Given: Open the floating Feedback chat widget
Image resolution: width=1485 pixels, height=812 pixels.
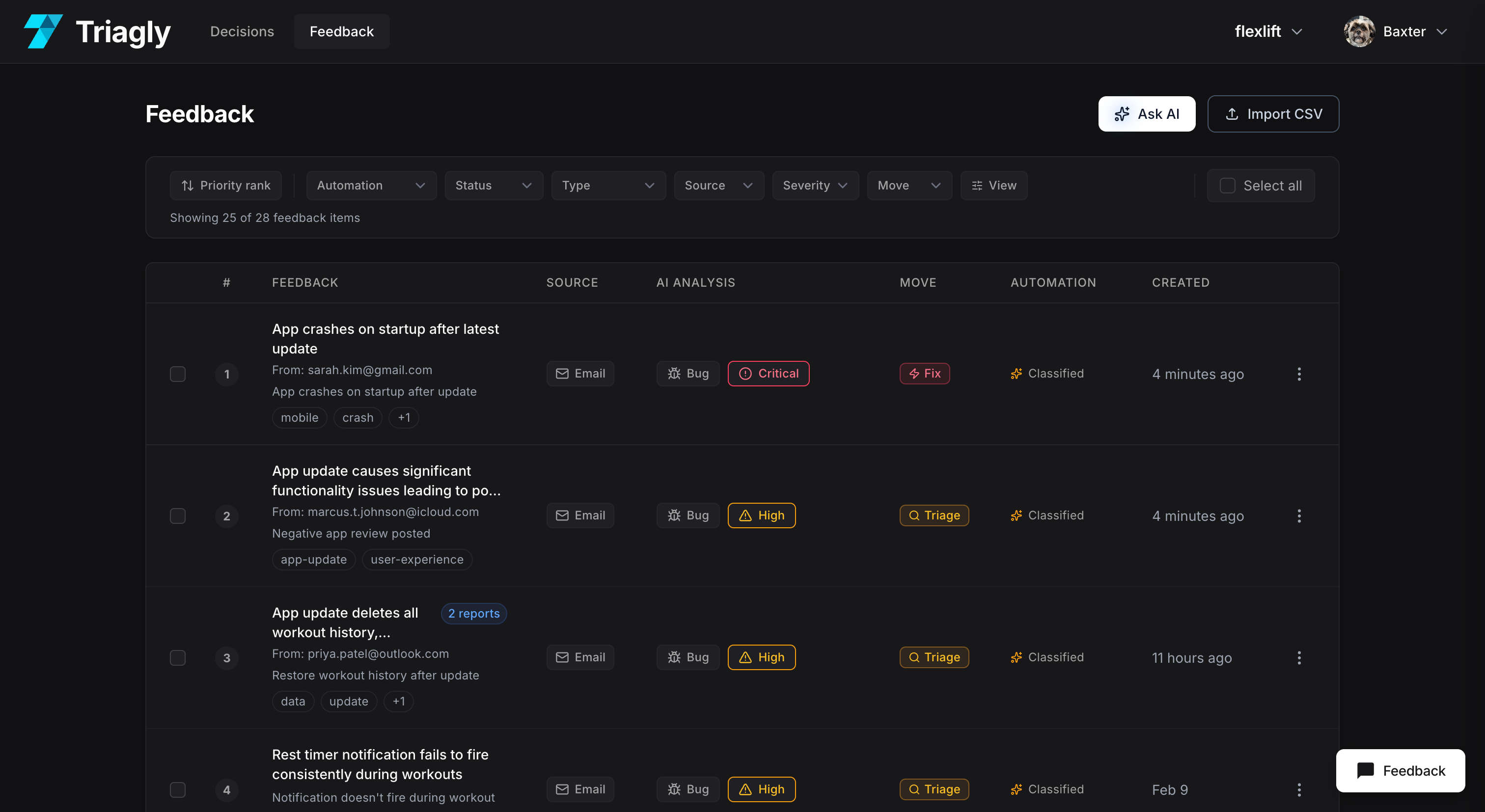Looking at the screenshot, I should [1400, 770].
